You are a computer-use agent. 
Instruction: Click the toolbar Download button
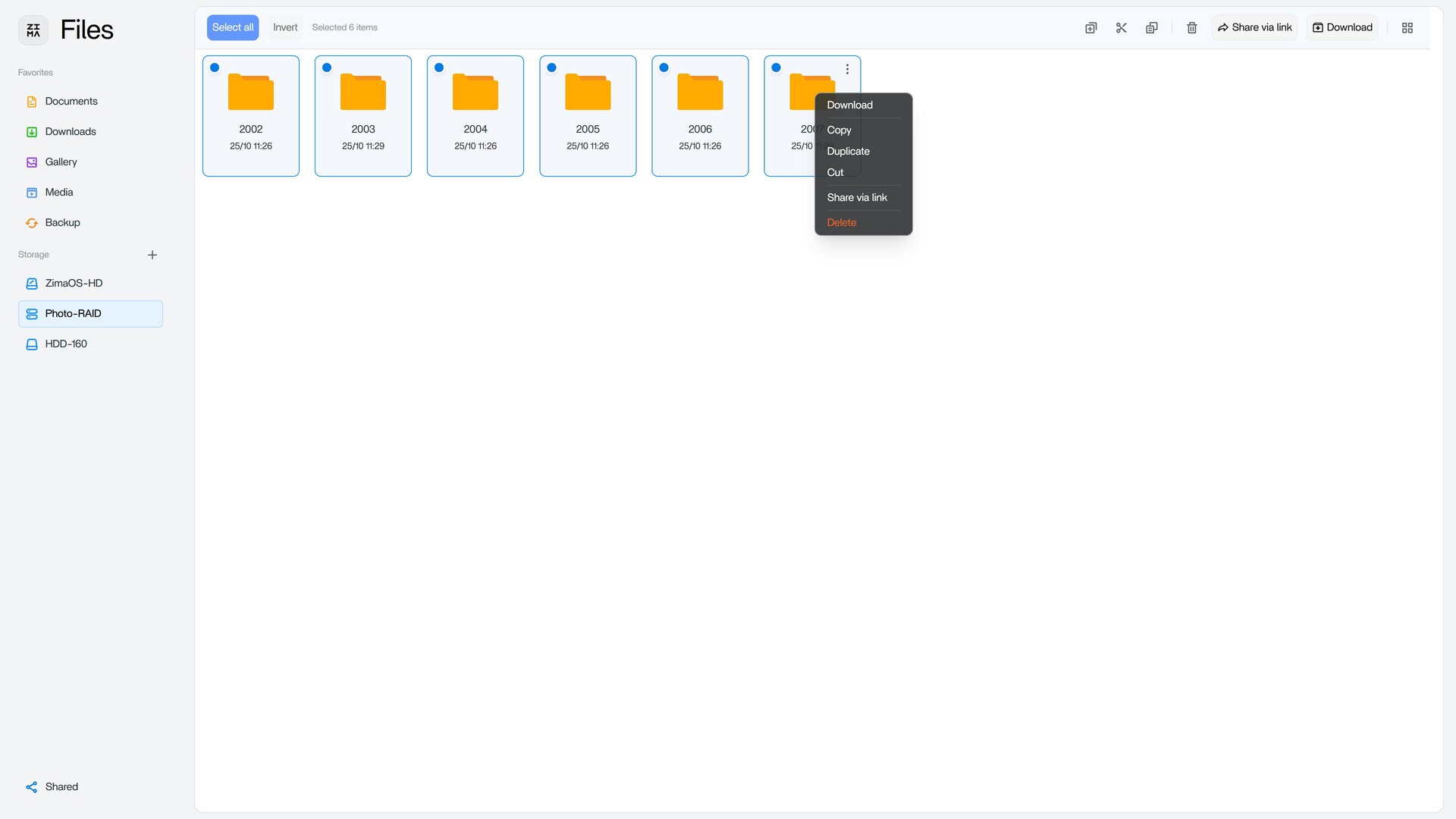tap(1341, 28)
